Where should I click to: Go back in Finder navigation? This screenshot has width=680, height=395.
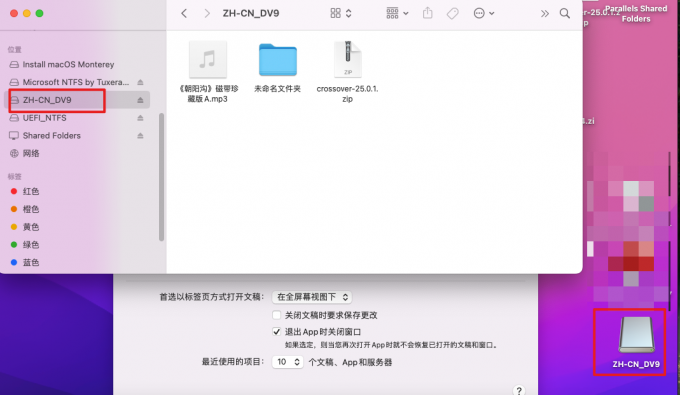click(x=184, y=13)
